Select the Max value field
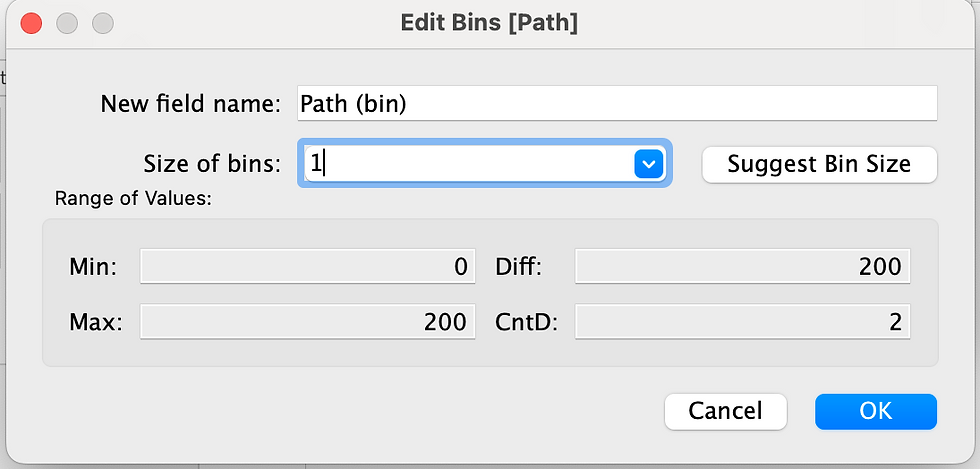Screen dimensions: 980x469 click(x=308, y=322)
